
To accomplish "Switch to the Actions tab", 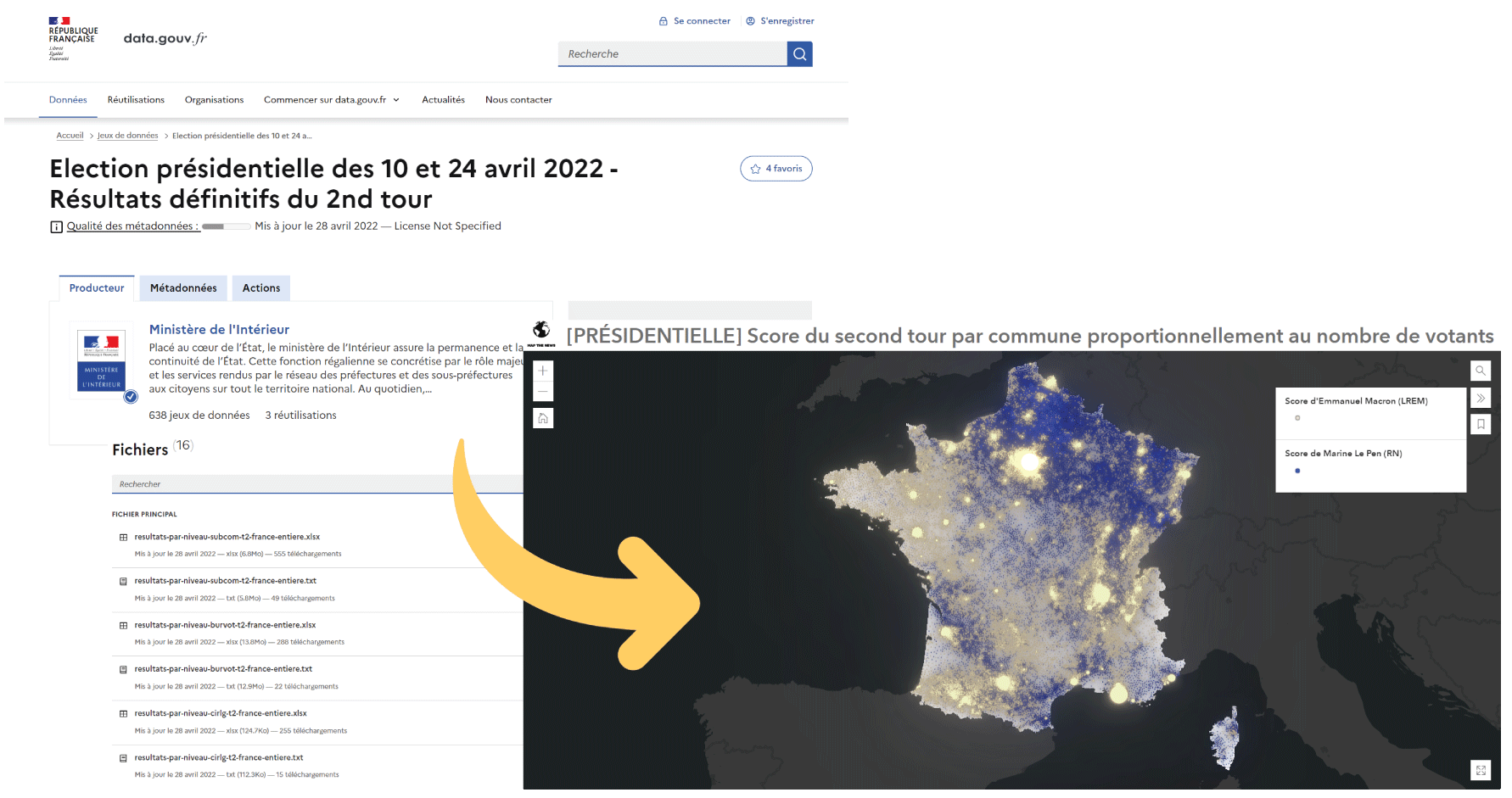I will 263,290.
